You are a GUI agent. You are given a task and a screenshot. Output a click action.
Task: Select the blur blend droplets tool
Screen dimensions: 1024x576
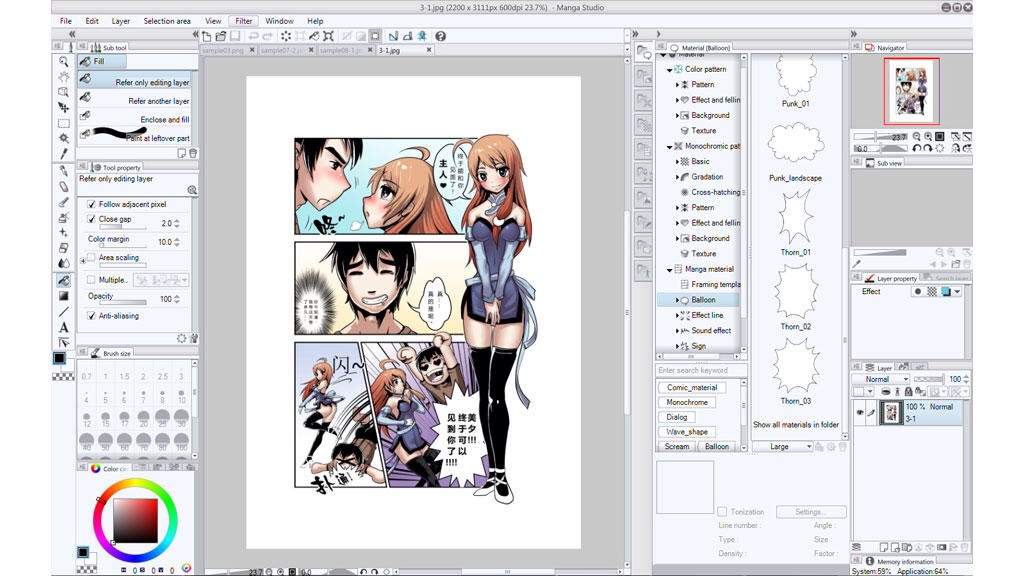tap(63, 264)
